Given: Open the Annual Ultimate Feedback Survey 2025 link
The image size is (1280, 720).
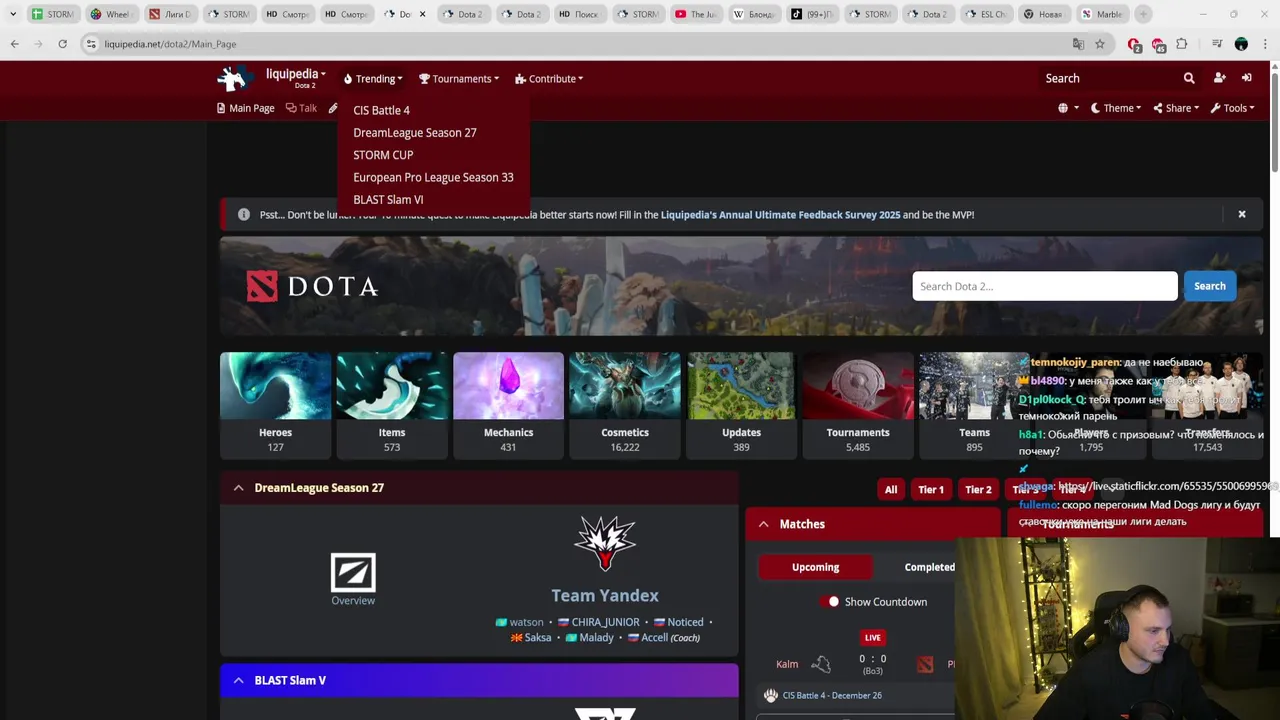Looking at the screenshot, I should point(780,214).
